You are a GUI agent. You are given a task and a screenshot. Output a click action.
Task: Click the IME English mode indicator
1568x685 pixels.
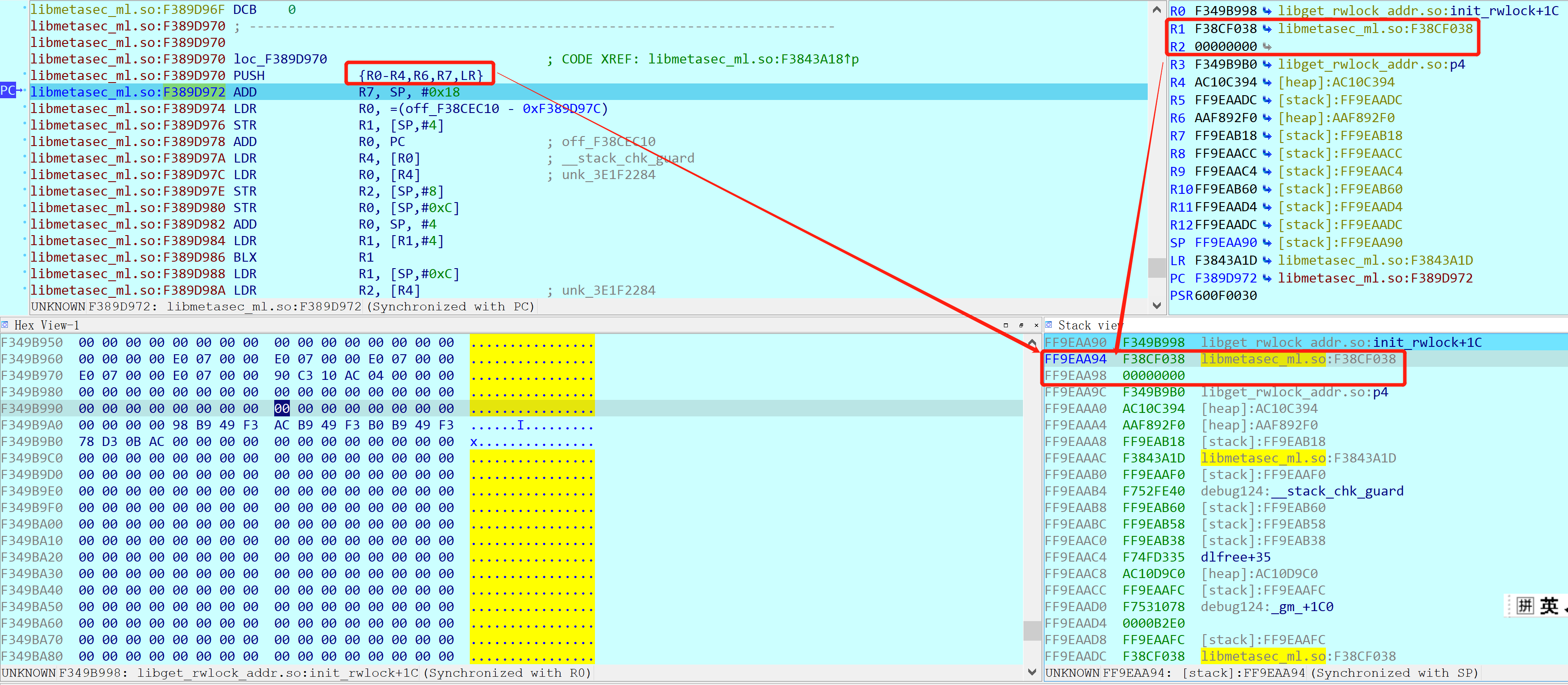coord(1549,606)
